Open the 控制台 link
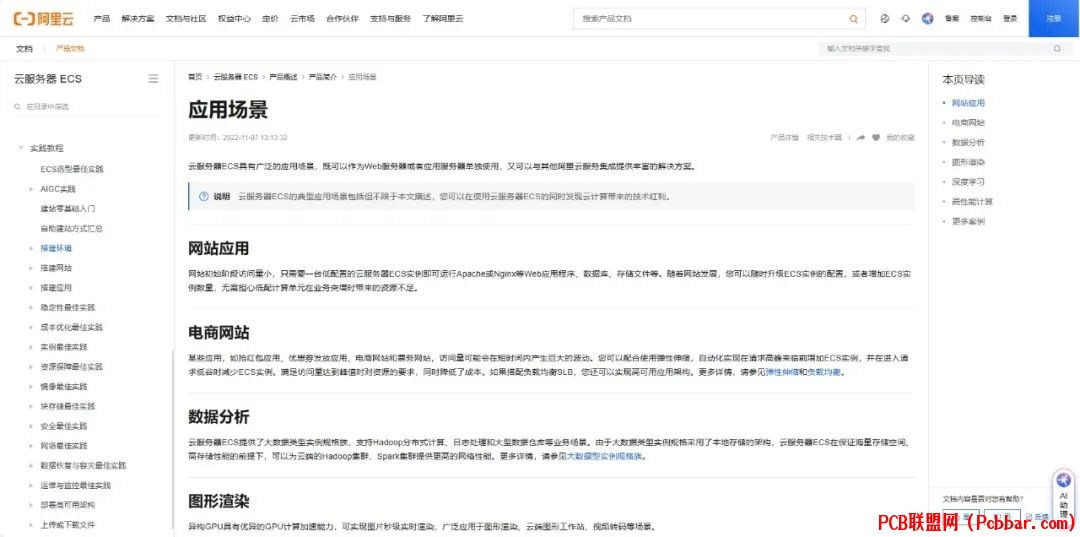This screenshot has height=537, width=1080. 981,19
